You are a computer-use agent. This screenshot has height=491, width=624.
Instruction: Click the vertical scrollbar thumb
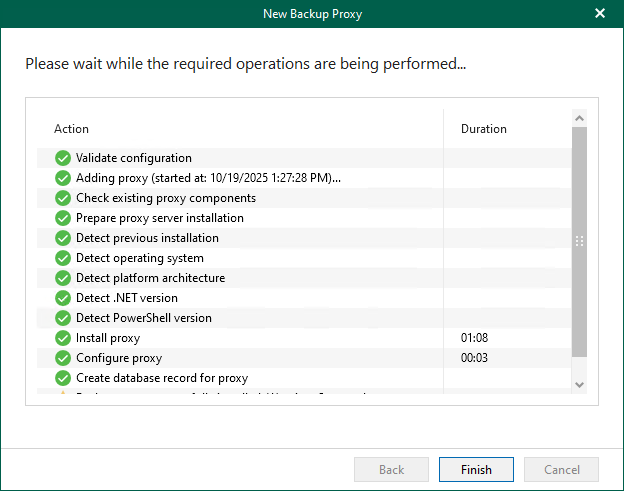pos(579,241)
